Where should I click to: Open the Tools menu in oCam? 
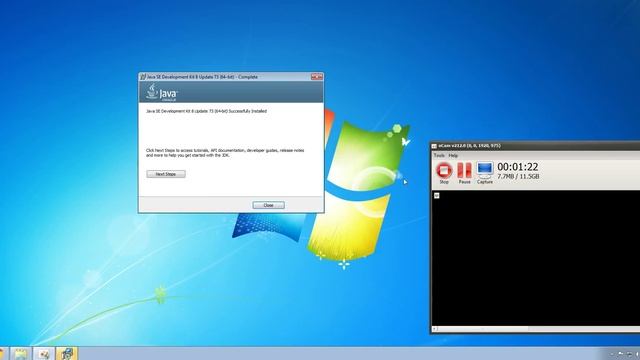439,156
